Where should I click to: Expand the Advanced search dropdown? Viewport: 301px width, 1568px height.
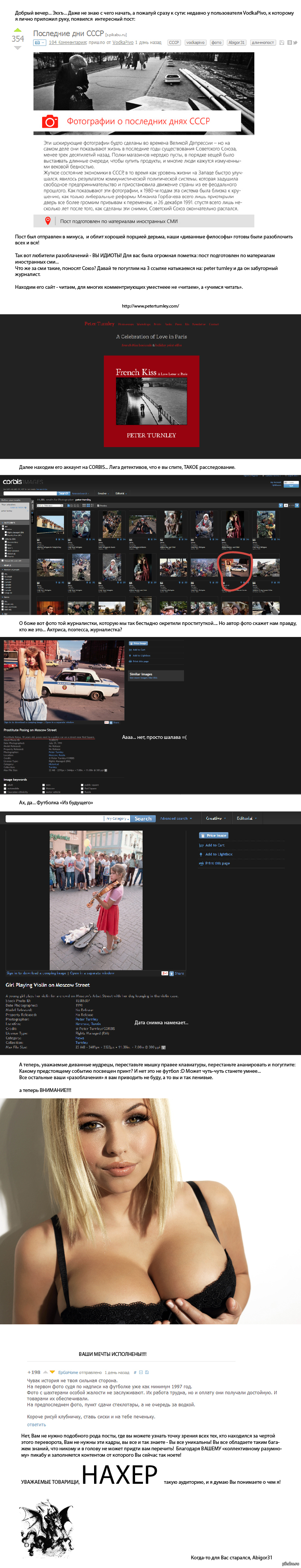tap(175, 819)
